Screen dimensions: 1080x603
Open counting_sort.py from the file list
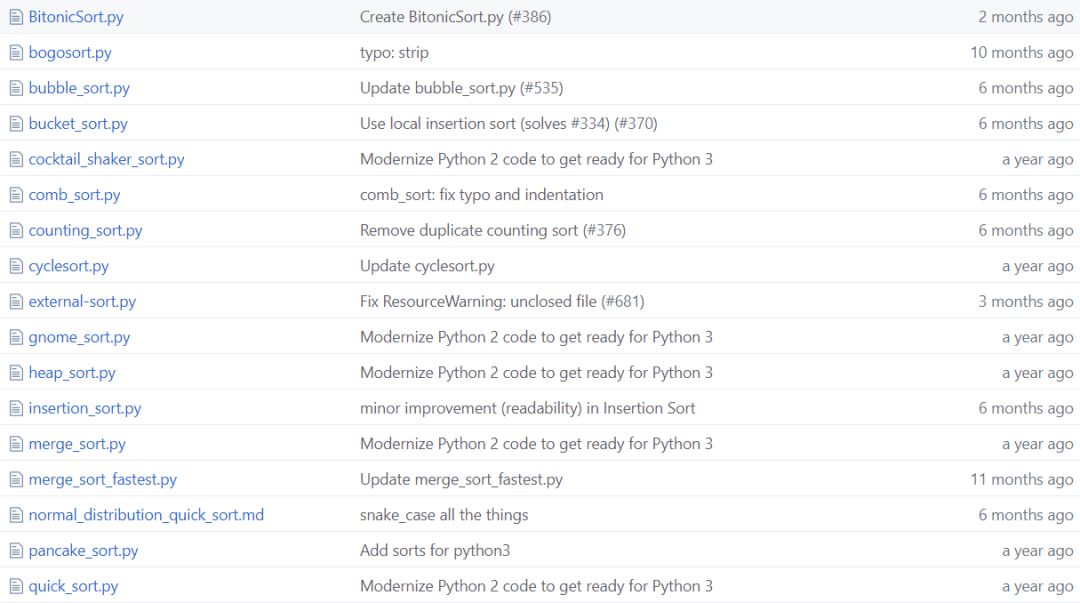(85, 230)
